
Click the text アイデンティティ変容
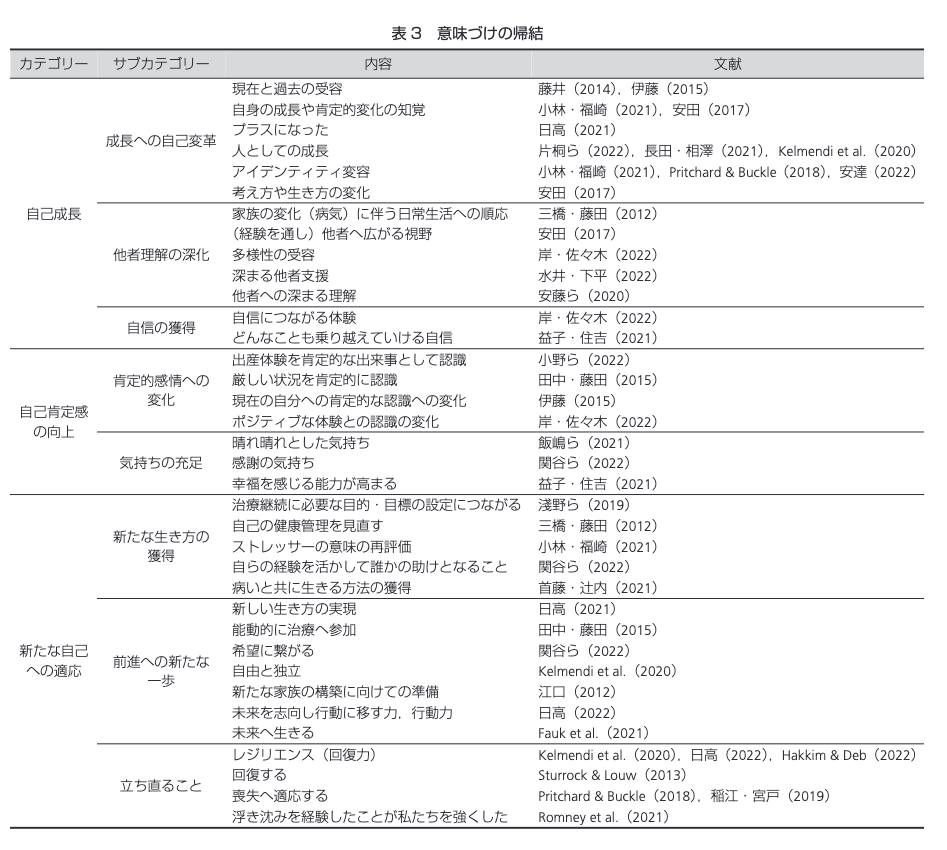click(x=301, y=172)
